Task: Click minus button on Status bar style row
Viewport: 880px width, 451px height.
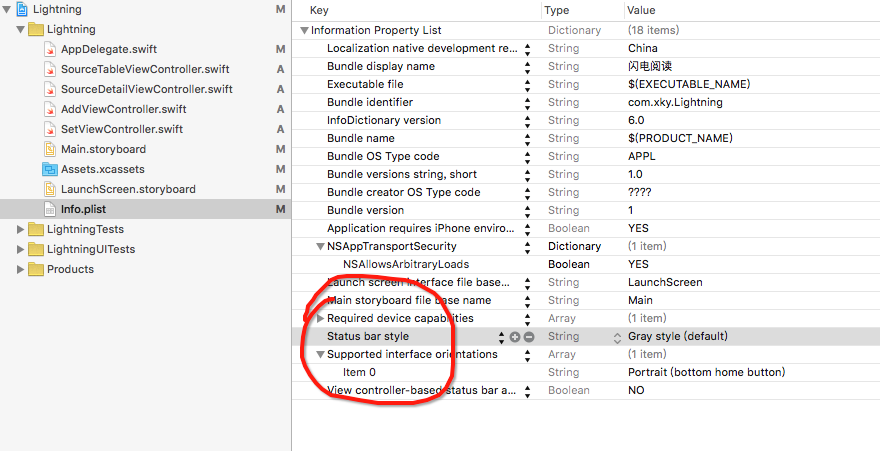Action: 529,337
